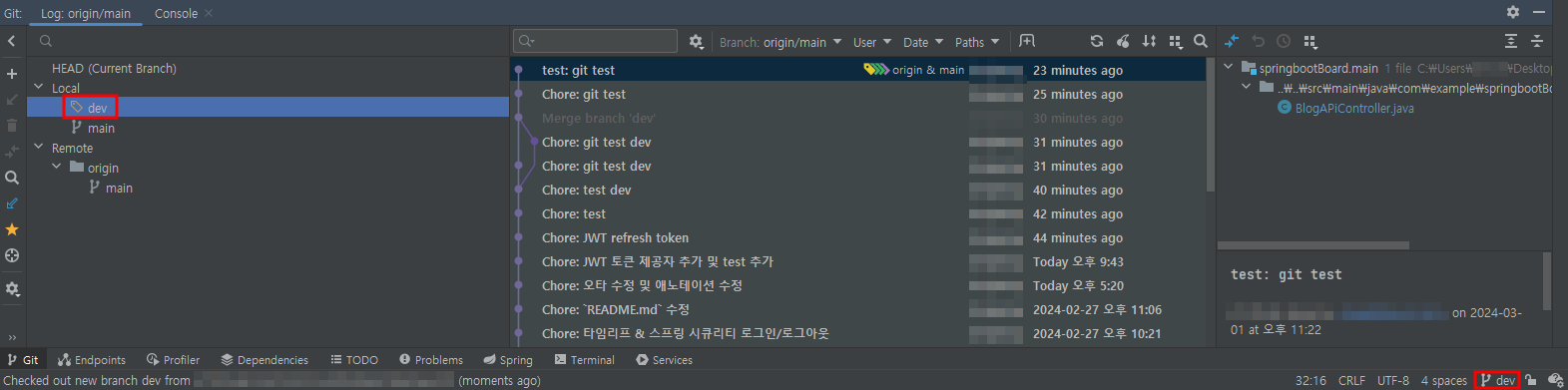Click the IDE status cloud icon bottom-right

tap(1555, 380)
